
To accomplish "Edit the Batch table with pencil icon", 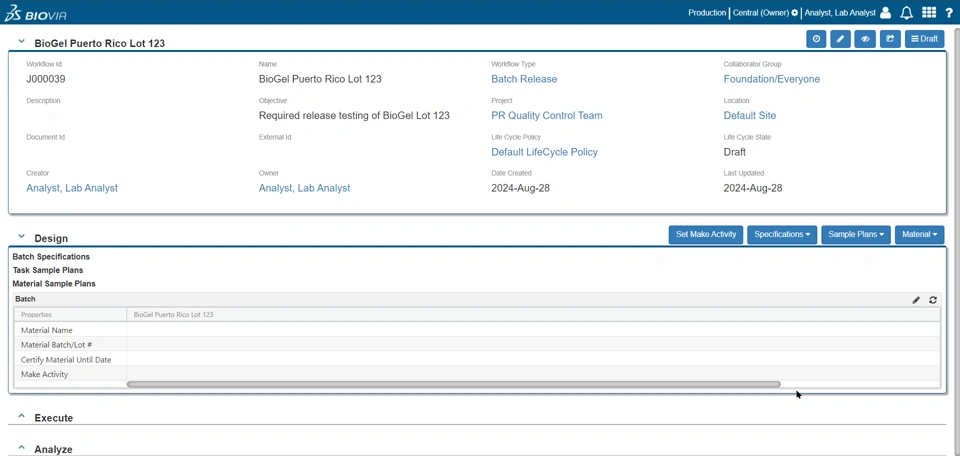I will (x=916, y=300).
